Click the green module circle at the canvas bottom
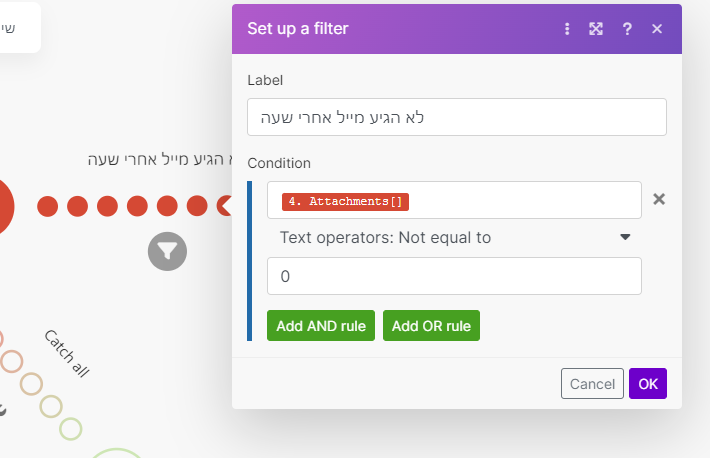 tap(118, 452)
